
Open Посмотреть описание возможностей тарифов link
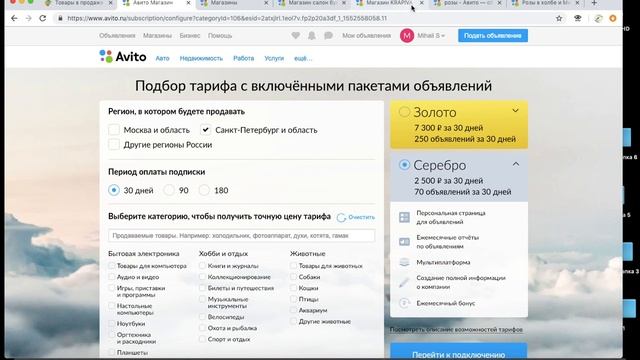click(456, 329)
